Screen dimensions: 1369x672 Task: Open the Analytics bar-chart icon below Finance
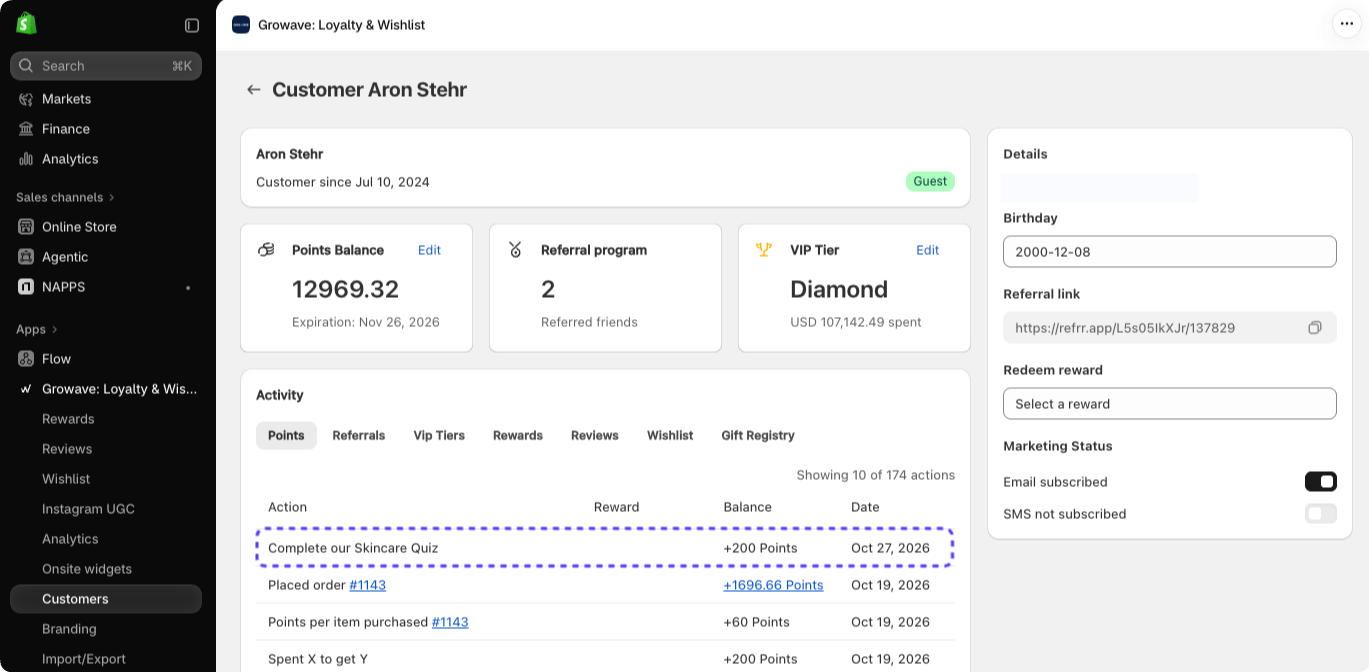tap(26, 159)
